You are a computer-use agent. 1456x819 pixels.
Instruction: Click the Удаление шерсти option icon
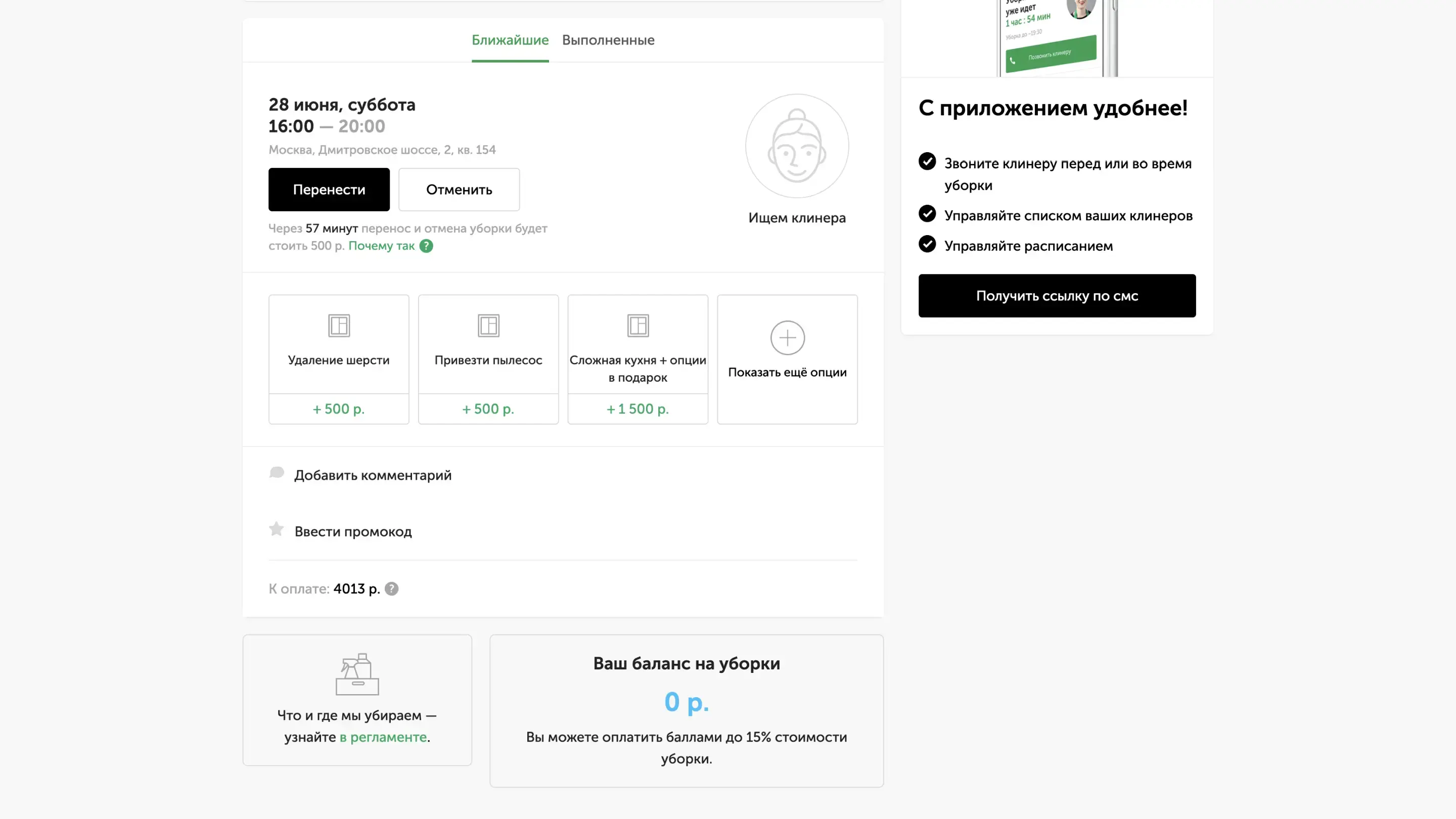pyautogui.click(x=339, y=326)
